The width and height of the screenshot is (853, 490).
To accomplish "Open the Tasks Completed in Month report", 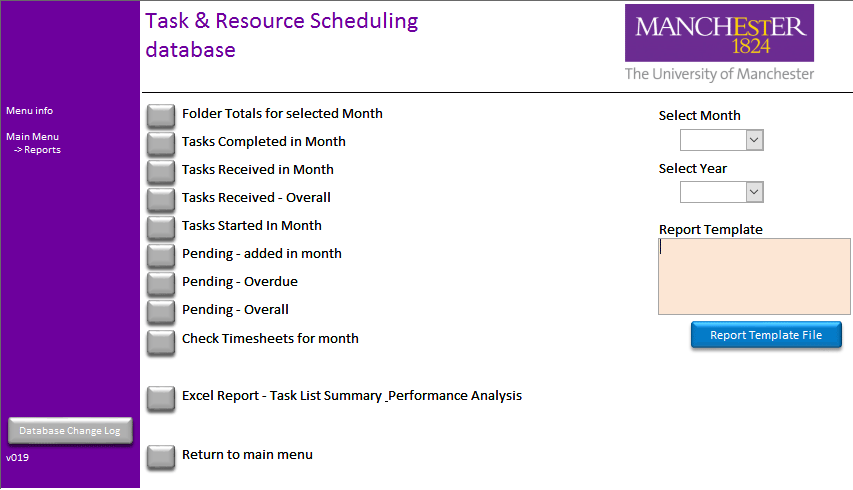I will click(161, 144).
